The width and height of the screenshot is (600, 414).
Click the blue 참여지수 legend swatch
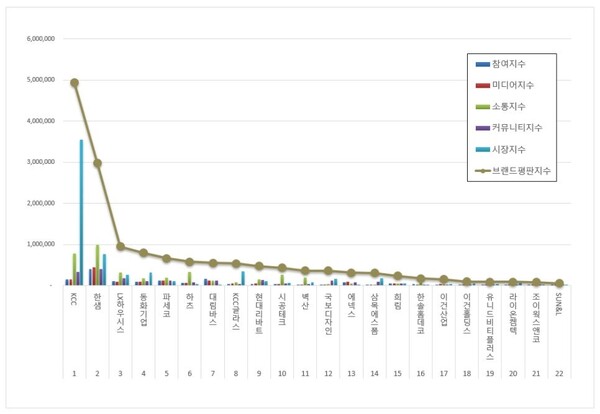[483, 64]
